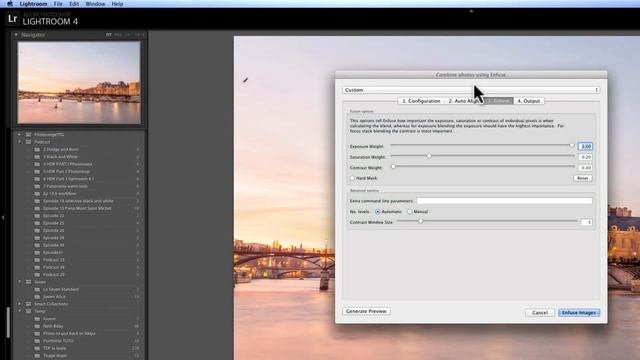Click icon beside Ep 13 b workflow collection
640x360 pixels.
click(x=37, y=193)
